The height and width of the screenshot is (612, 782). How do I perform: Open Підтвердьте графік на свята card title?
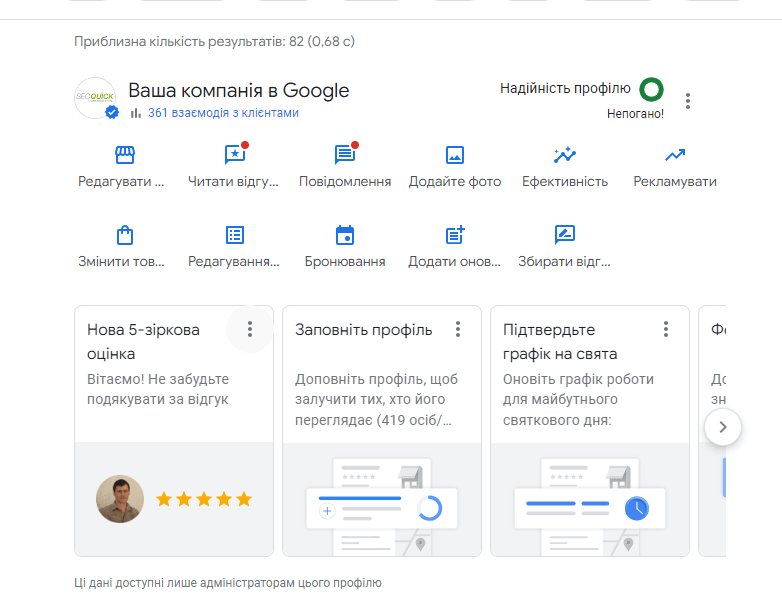pos(560,342)
